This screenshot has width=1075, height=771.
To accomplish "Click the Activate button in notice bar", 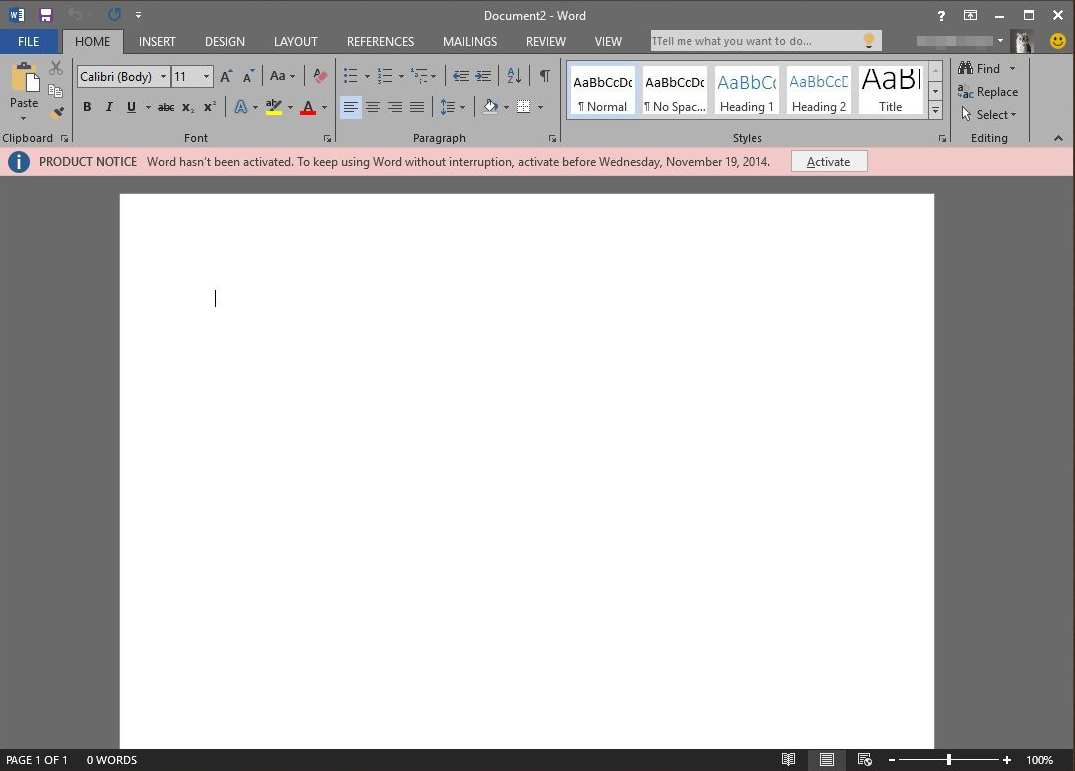I will pos(828,161).
